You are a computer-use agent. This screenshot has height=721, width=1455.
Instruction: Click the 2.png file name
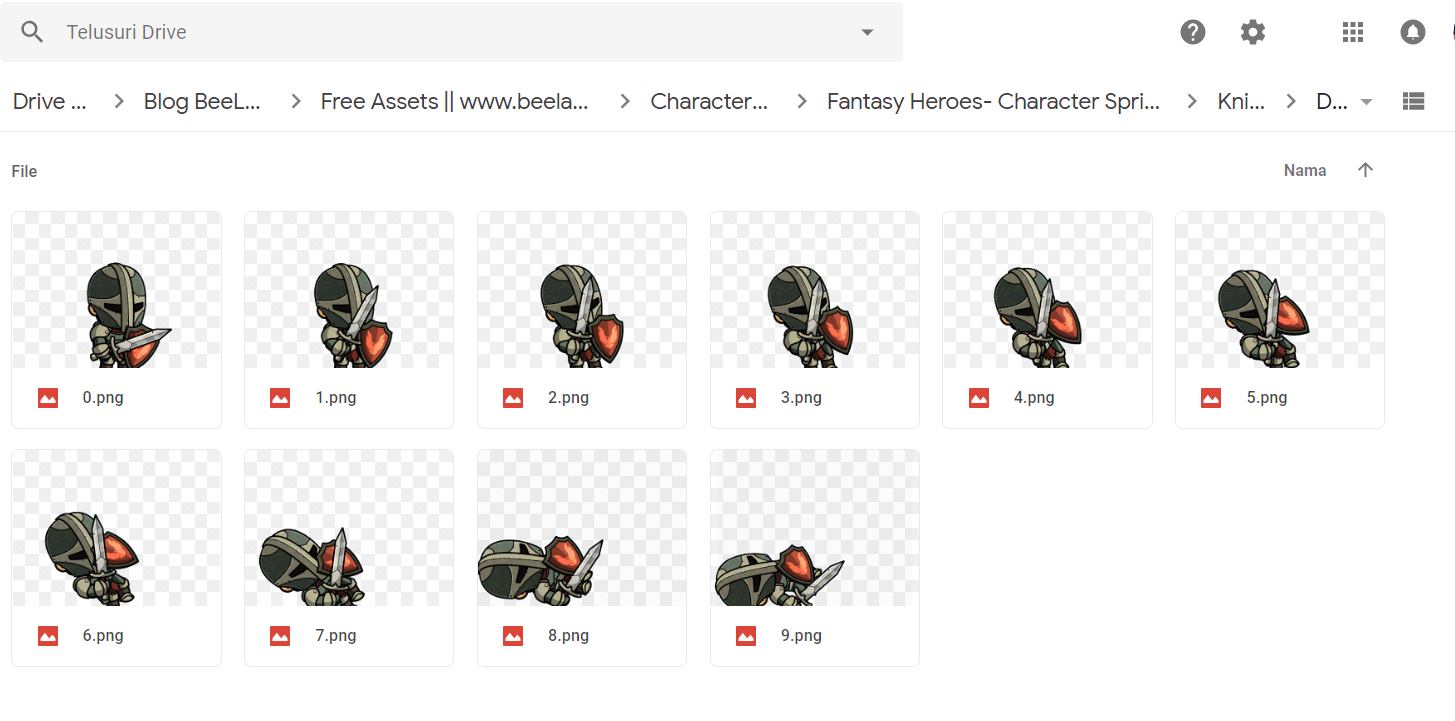tap(569, 398)
